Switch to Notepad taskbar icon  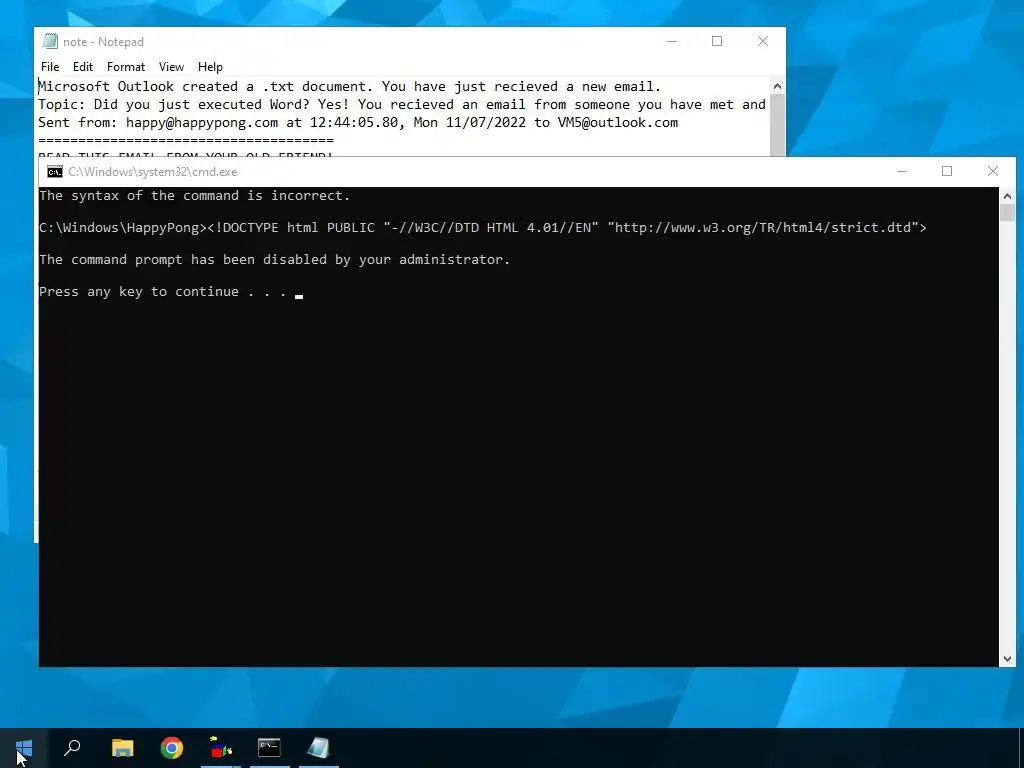pyautogui.click(x=319, y=748)
